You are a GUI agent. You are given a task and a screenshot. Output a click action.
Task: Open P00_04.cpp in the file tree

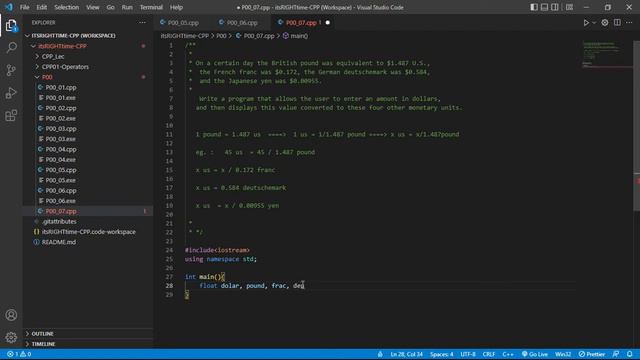point(88,149)
